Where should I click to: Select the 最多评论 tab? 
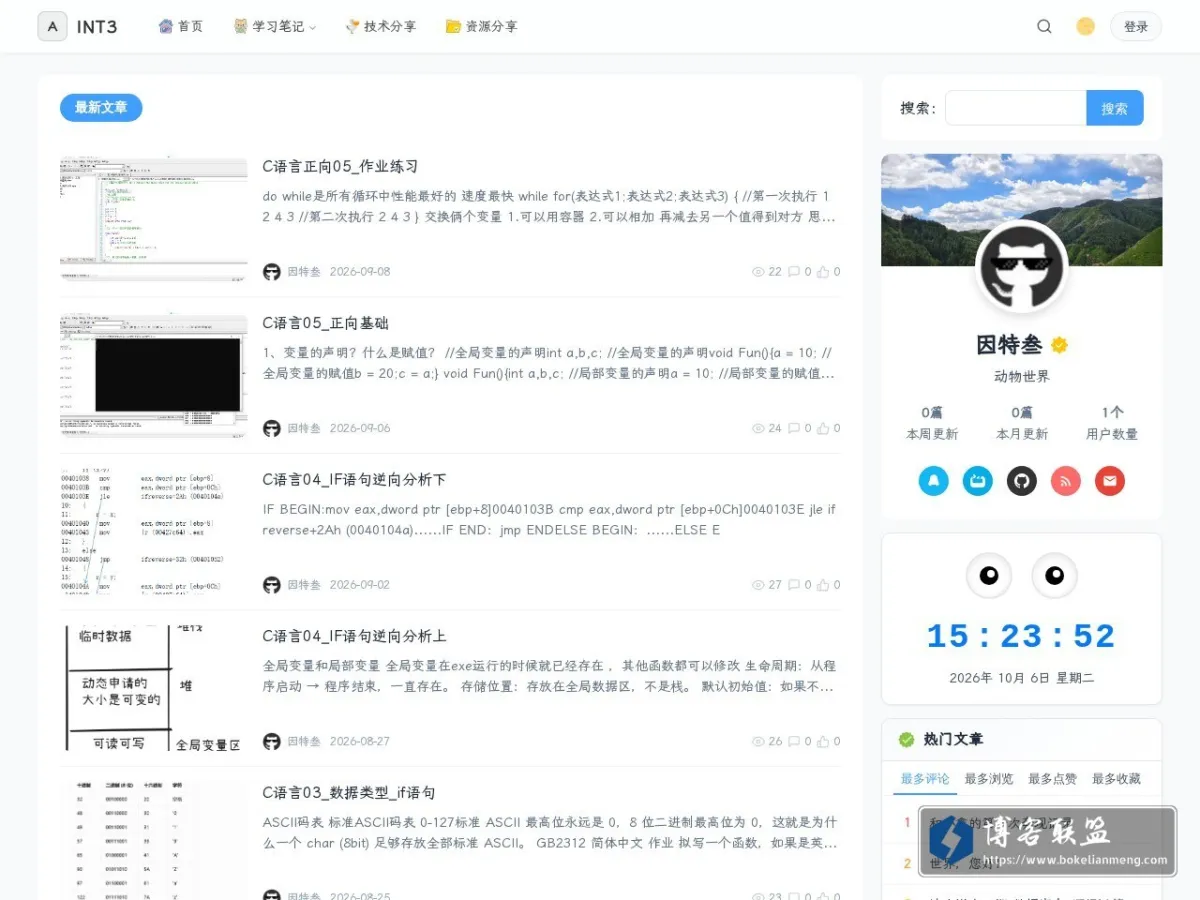pos(925,779)
